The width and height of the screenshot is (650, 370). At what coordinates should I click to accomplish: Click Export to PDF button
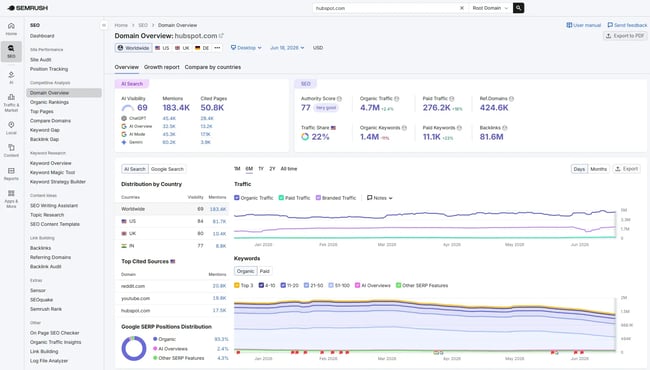[625, 36]
